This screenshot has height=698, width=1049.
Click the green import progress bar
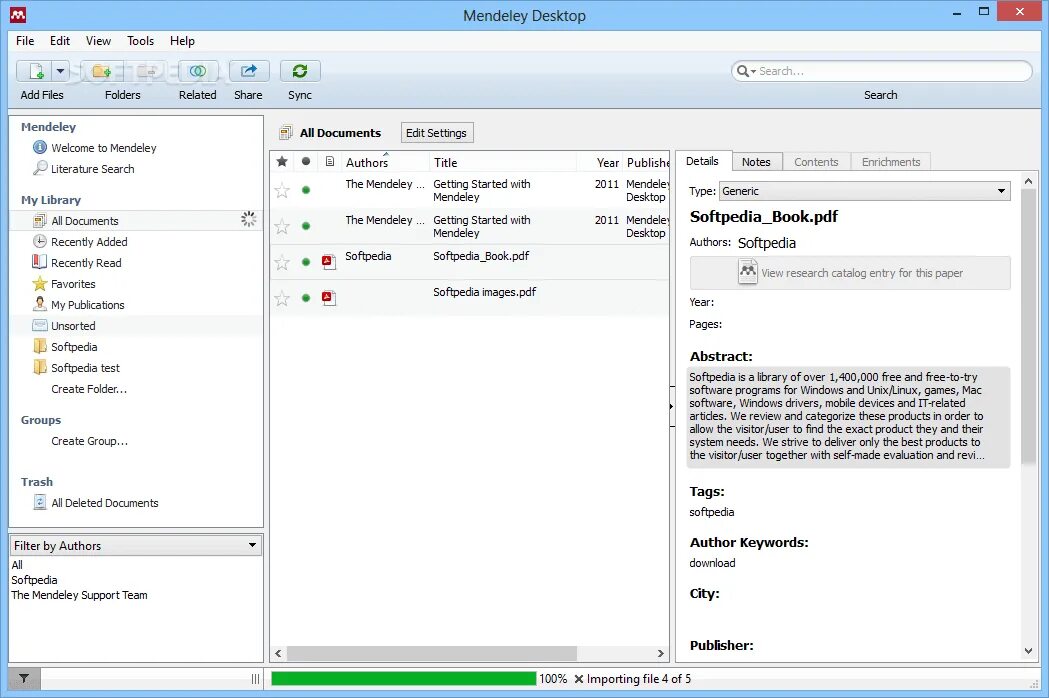coord(403,679)
